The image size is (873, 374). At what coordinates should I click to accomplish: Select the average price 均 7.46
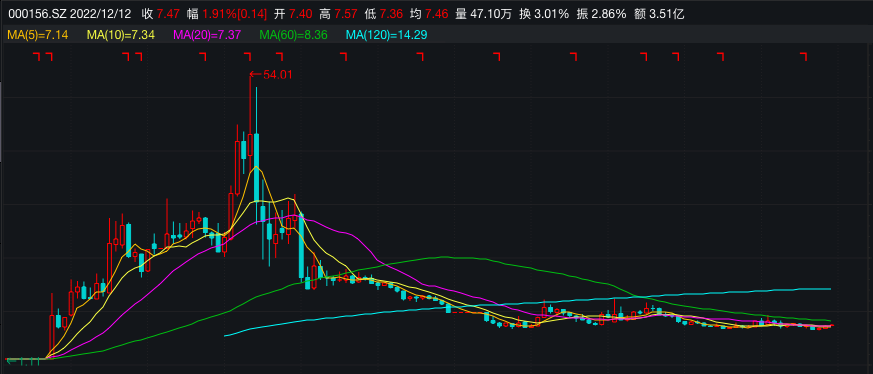click(x=429, y=14)
